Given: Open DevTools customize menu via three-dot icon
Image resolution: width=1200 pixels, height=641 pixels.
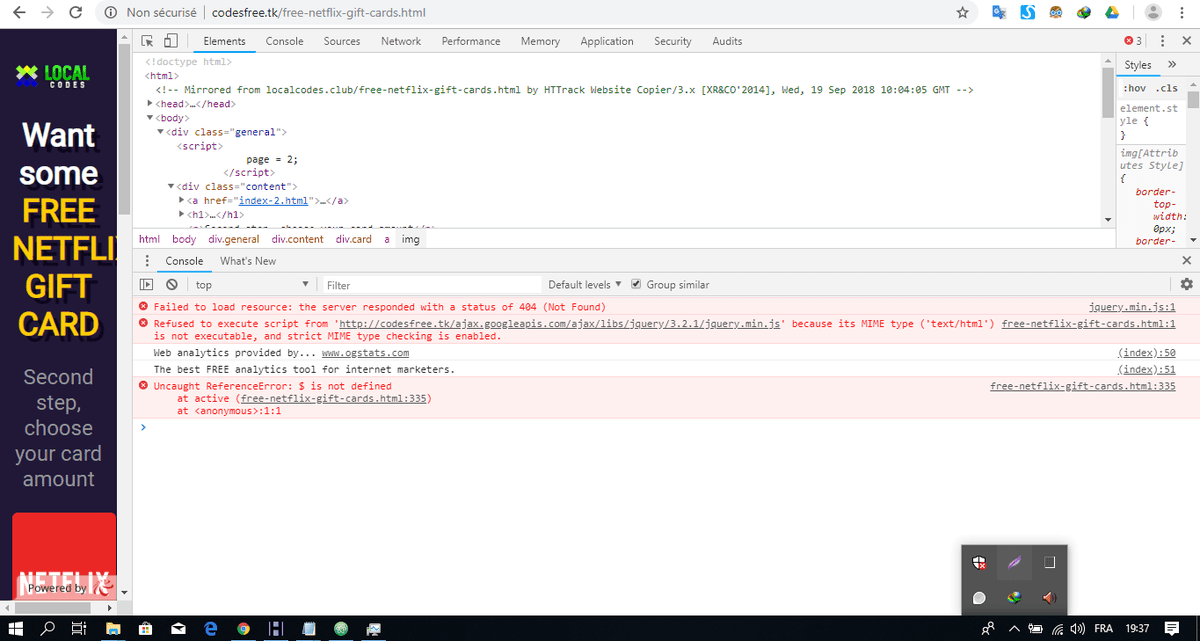Looking at the screenshot, I should coord(1163,40).
